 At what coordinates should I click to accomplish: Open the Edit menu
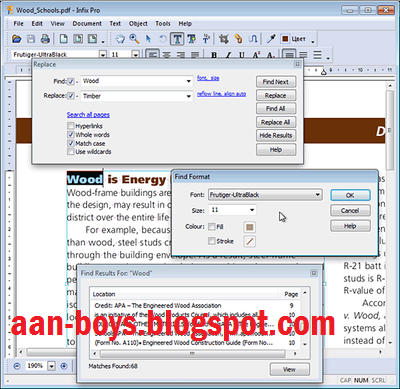tap(37, 24)
